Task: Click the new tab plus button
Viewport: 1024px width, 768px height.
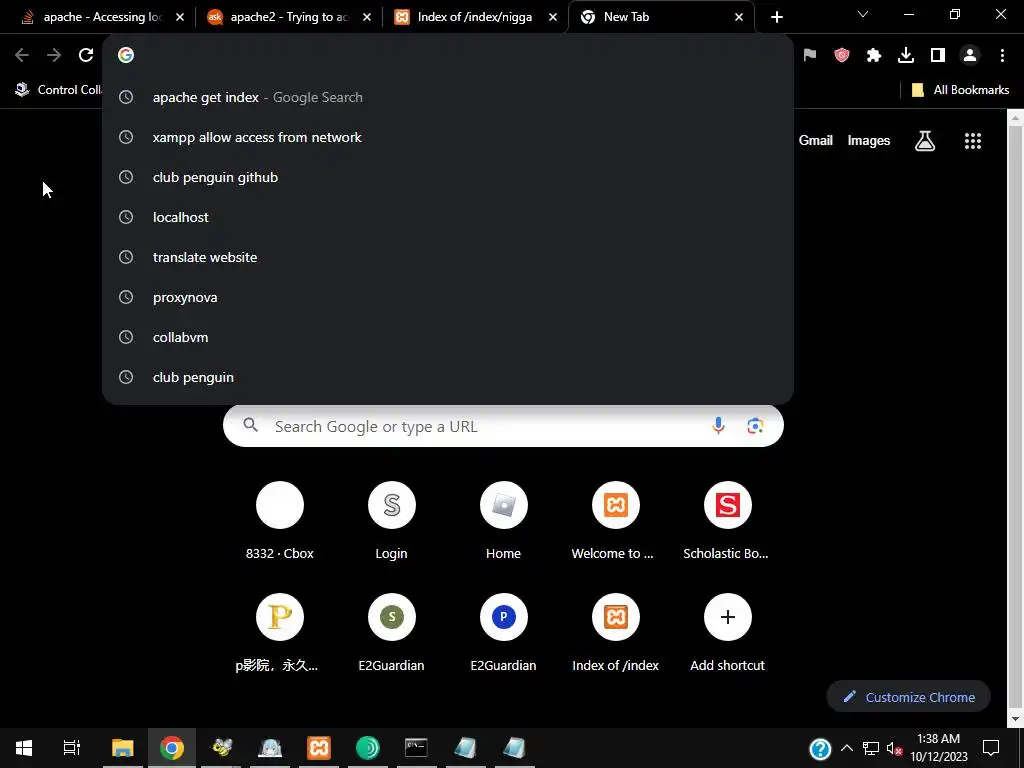Action: click(x=776, y=17)
